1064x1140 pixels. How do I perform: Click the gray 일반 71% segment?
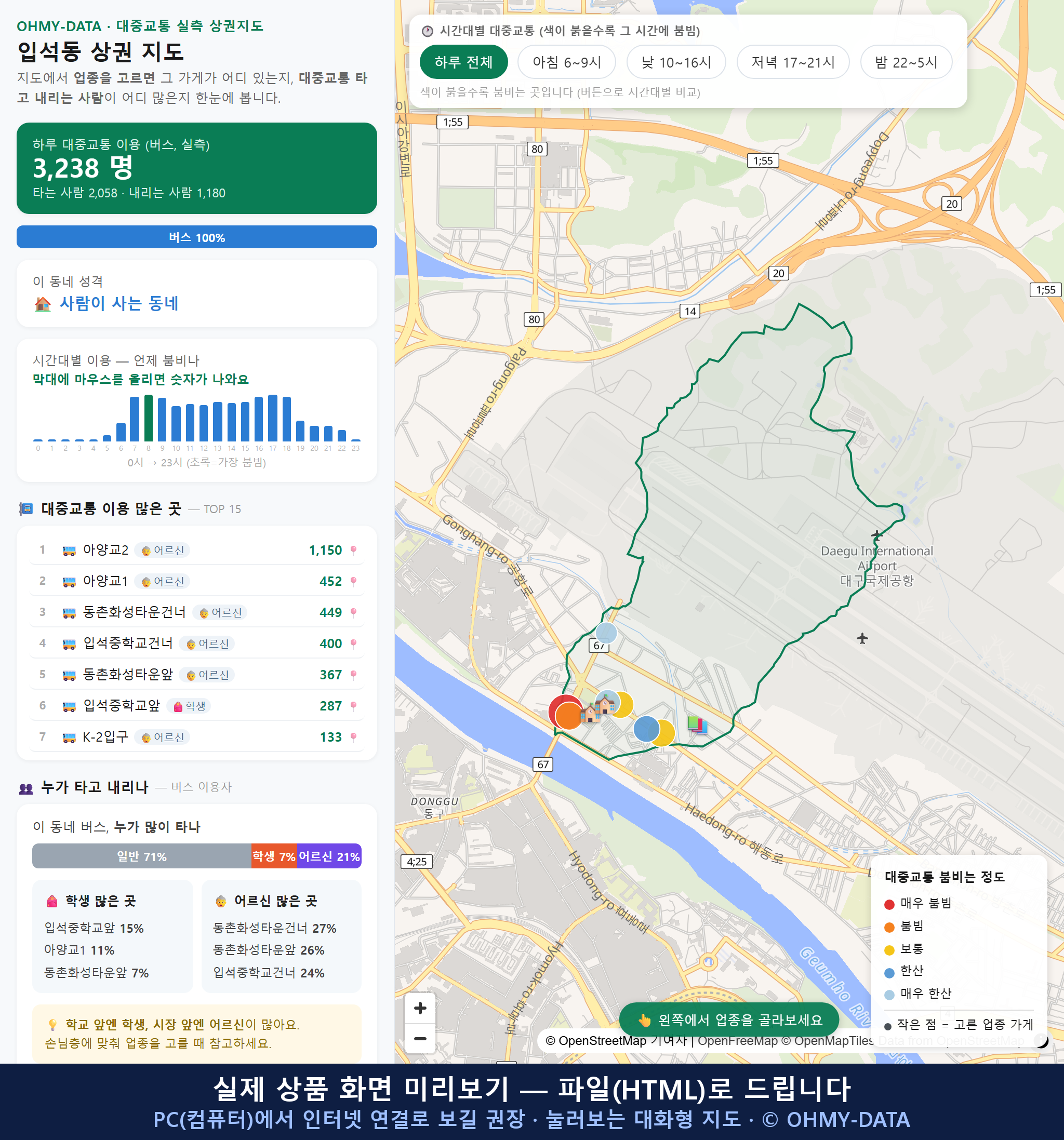142,856
